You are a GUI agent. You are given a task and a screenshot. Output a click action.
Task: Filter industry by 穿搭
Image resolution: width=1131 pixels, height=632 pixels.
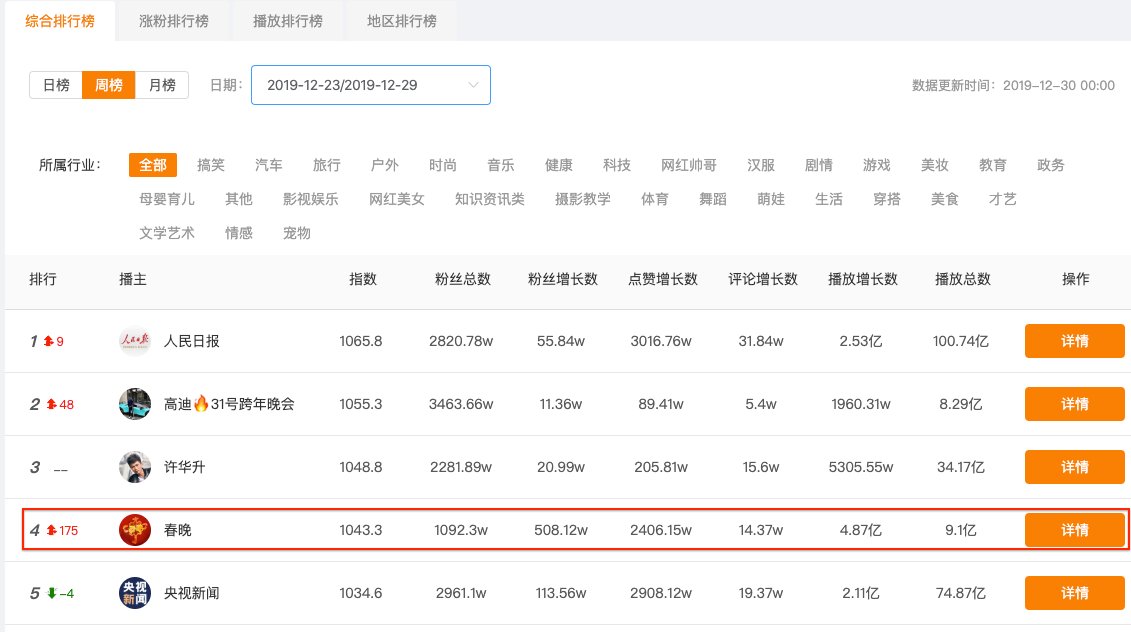tap(887, 199)
